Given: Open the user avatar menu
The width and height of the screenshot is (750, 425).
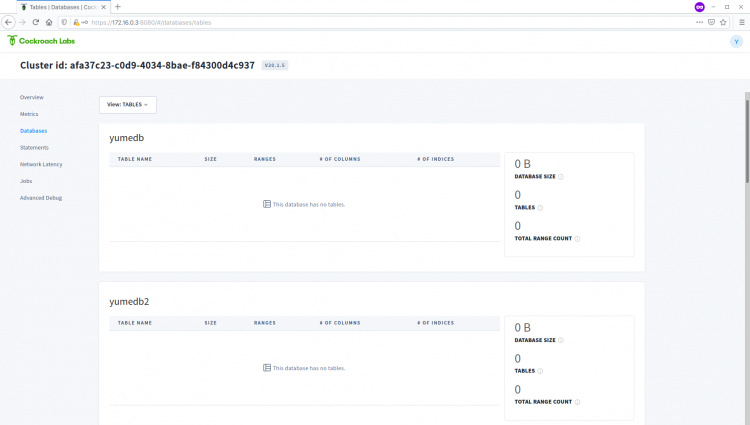Looking at the screenshot, I should [736, 41].
